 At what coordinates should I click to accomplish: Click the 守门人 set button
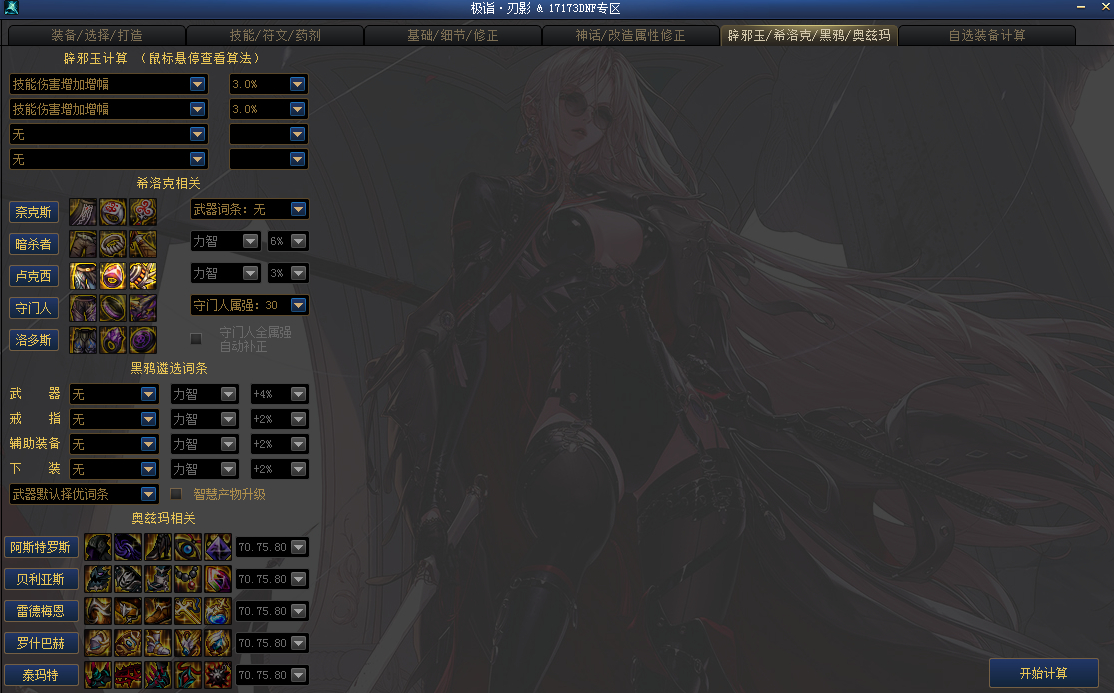33,308
